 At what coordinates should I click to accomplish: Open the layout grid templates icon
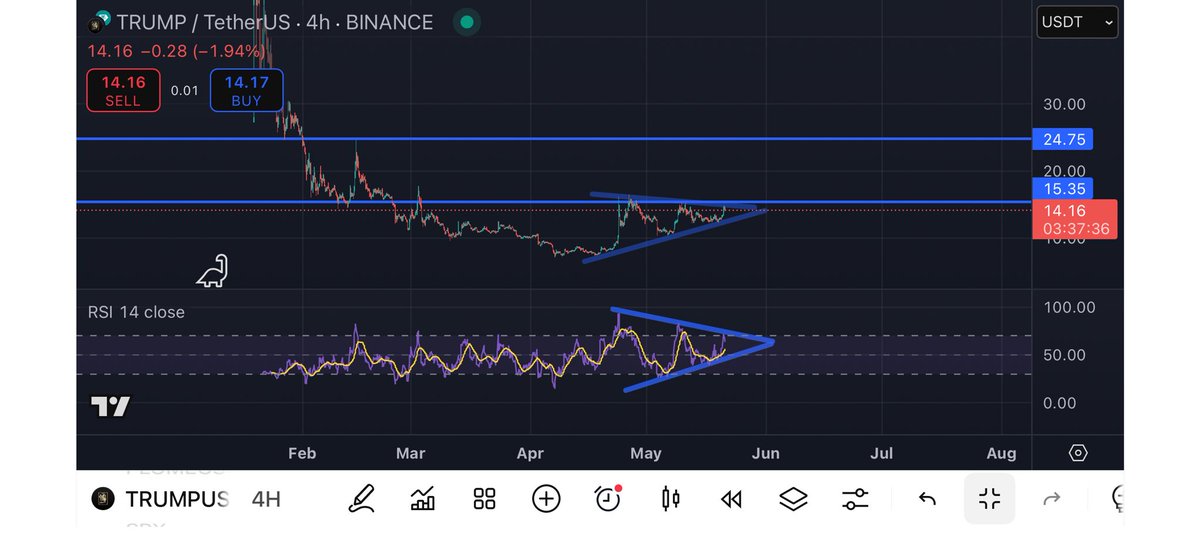click(x=485, y=498)
